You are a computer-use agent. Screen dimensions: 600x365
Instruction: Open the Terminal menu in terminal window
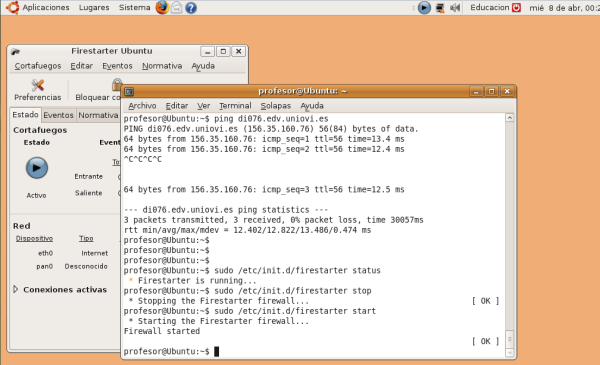coord(235,106)
